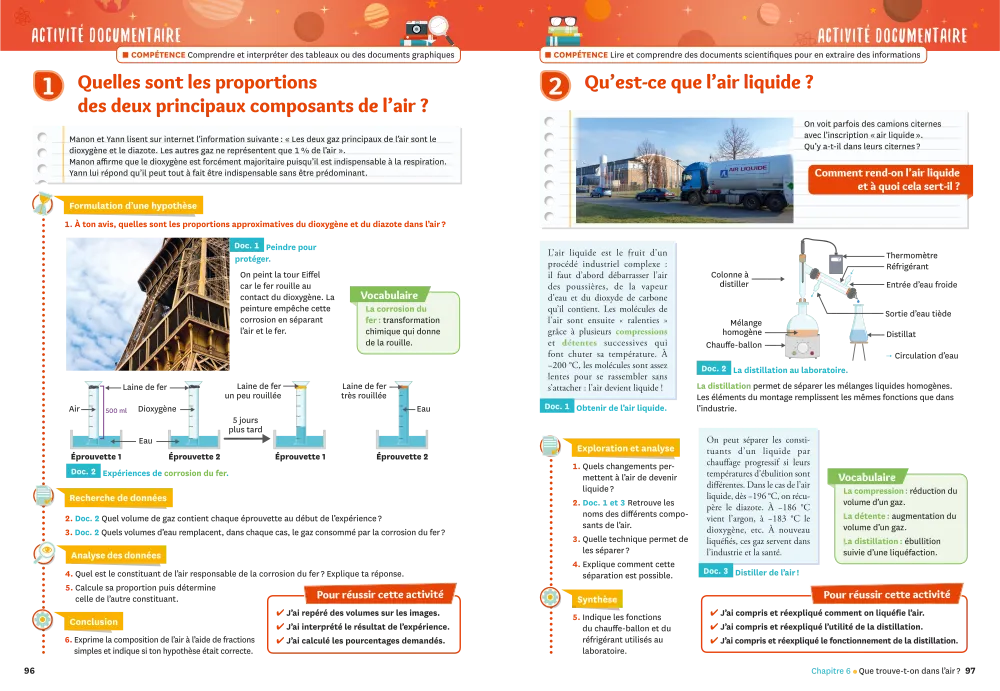
Task: Click the 'Mélange homogène' diagram label
Action: (742, 327)
